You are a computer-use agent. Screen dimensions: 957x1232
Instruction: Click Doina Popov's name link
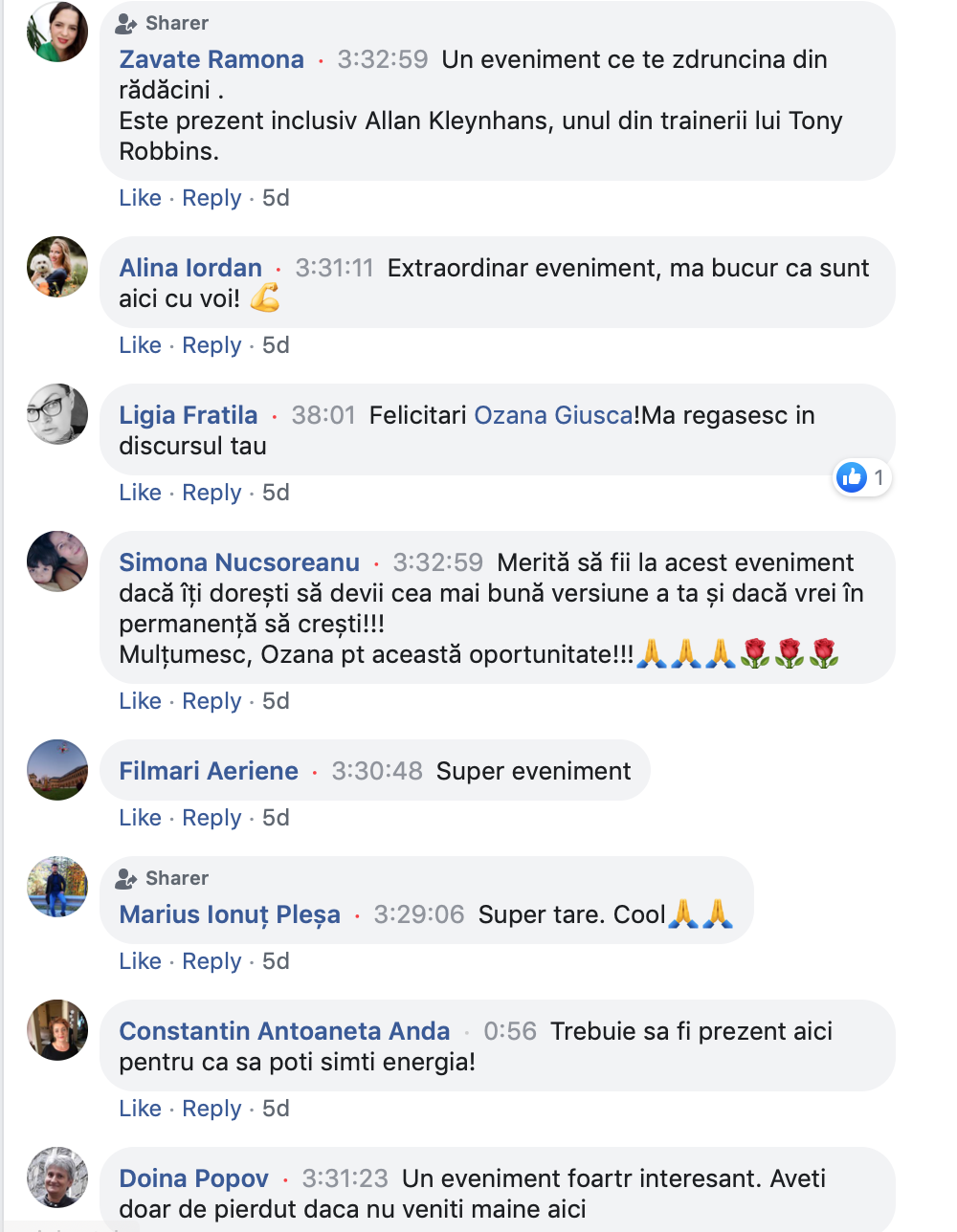pyautogui.click(x=193, y=1178)
